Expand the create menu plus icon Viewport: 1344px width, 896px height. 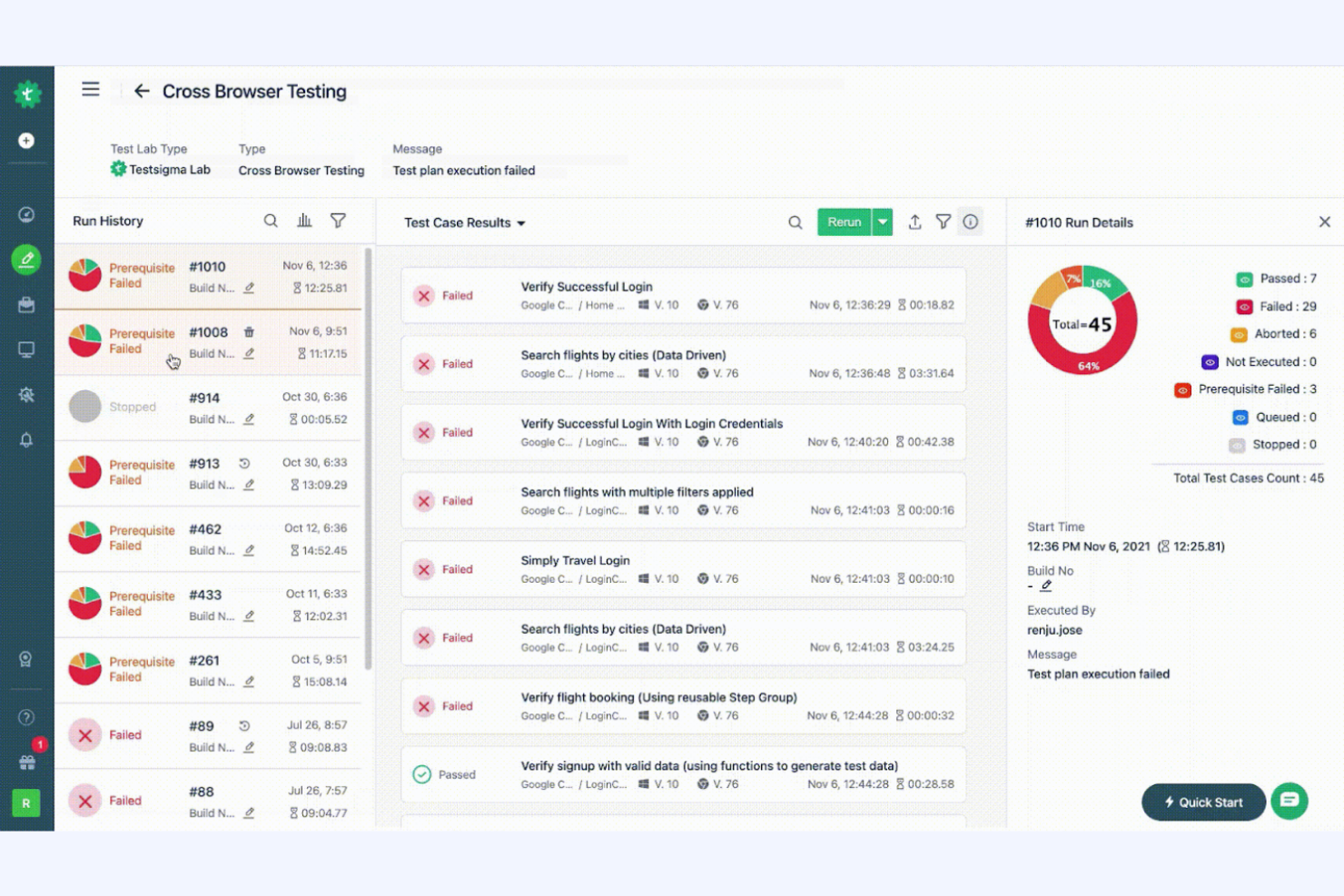tap(26, 140)
